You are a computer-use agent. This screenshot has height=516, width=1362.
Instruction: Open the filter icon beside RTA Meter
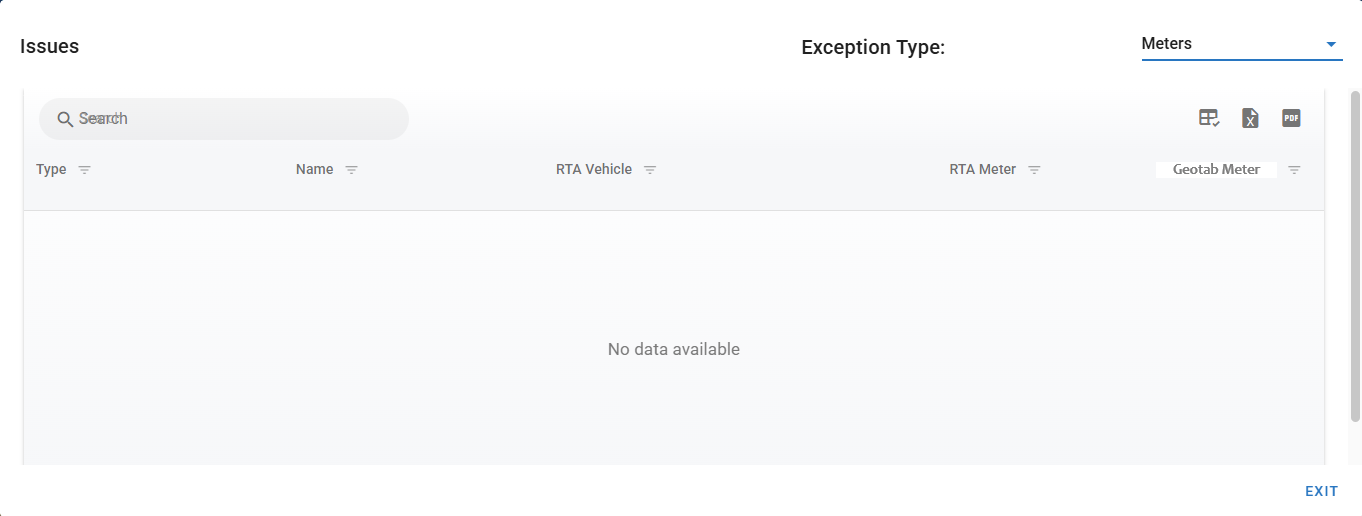click(1034, 170)
